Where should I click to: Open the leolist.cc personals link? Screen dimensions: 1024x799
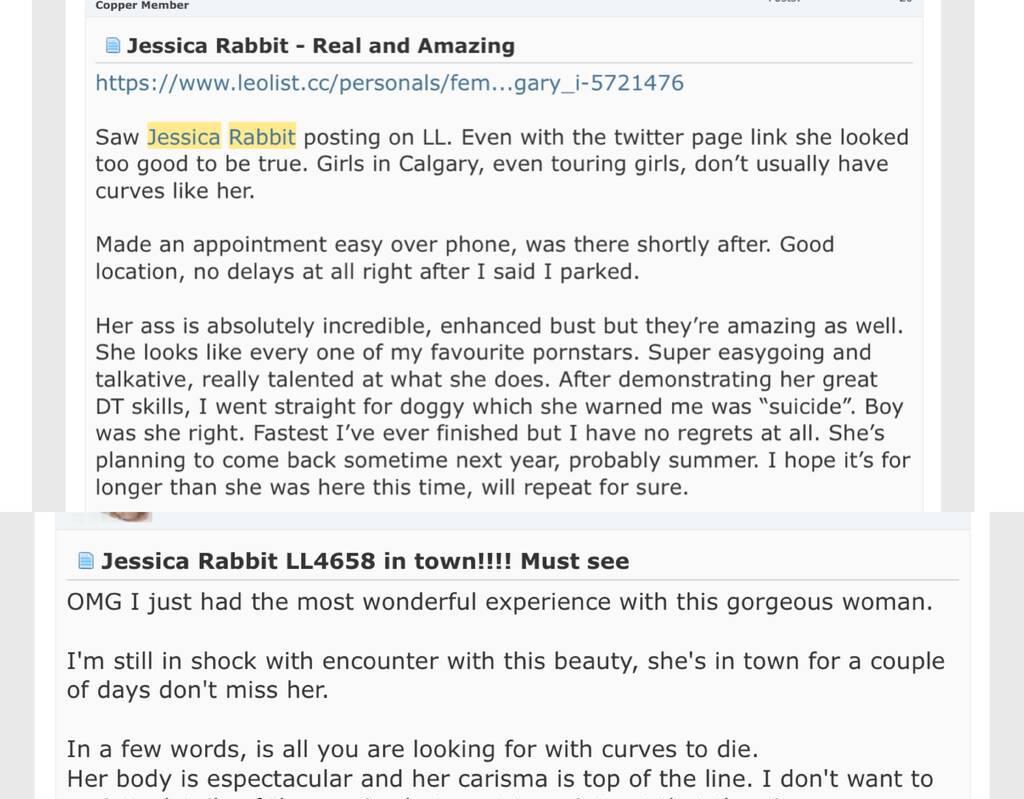(389, 83)
